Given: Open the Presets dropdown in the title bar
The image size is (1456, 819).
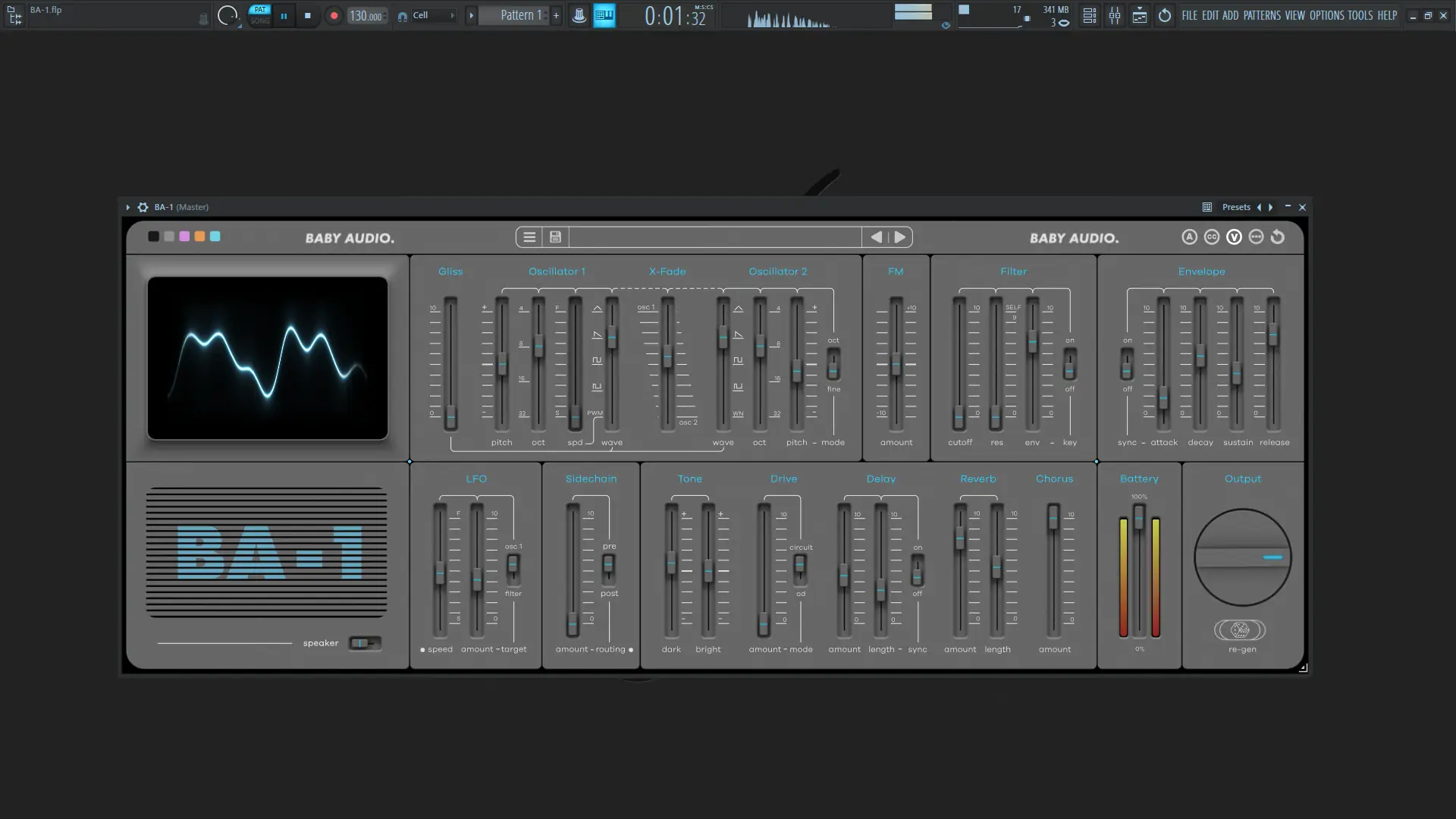Looking at the screenshot, I should point(1235,207).
